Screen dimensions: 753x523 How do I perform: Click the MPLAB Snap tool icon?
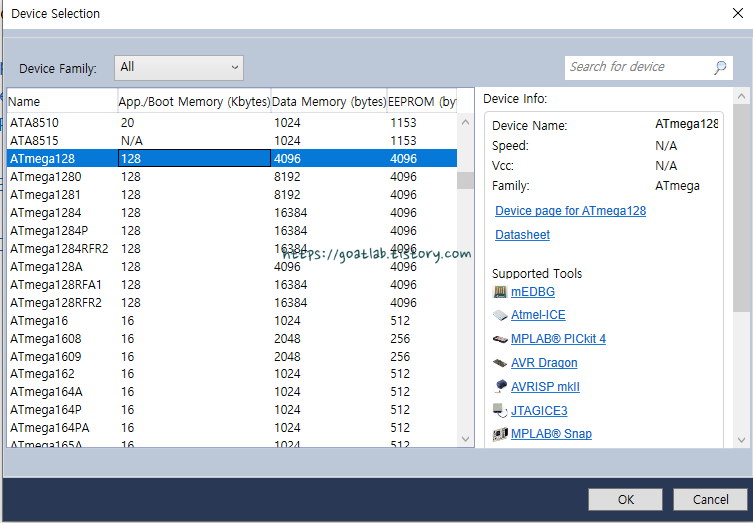500,434
